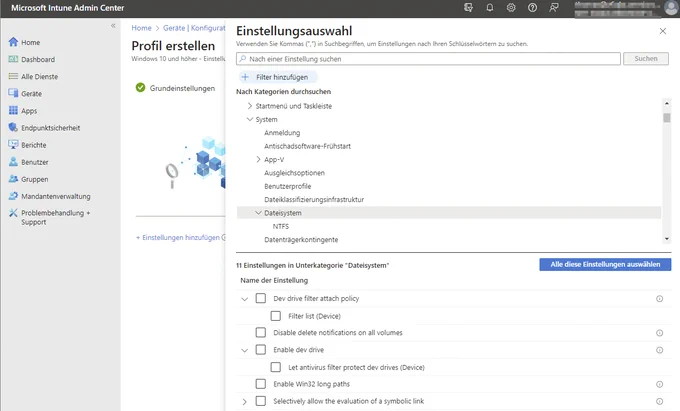Check Dev drive filter attach policy
This screenshot has height=411, width=680.
coord(261,298)
